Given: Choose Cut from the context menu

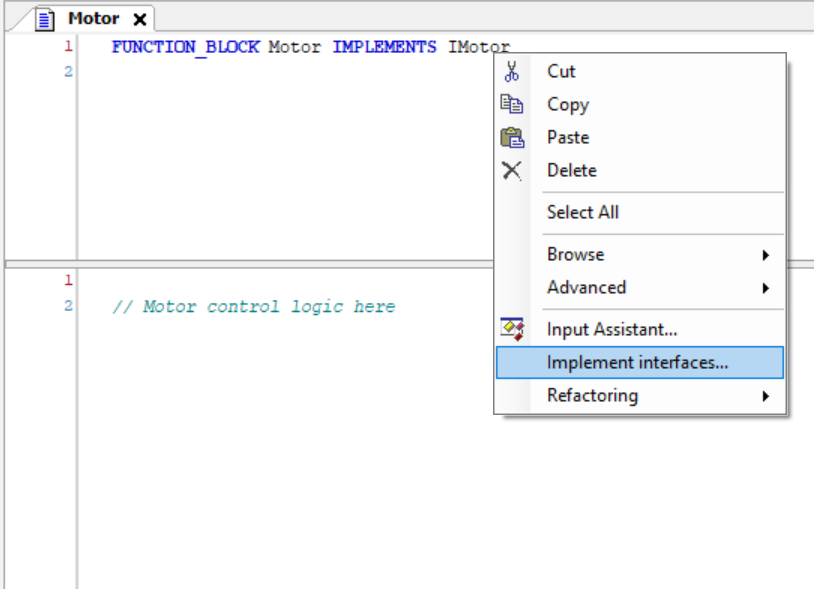Looking at the screenshot, I should (x=640, y=72).
